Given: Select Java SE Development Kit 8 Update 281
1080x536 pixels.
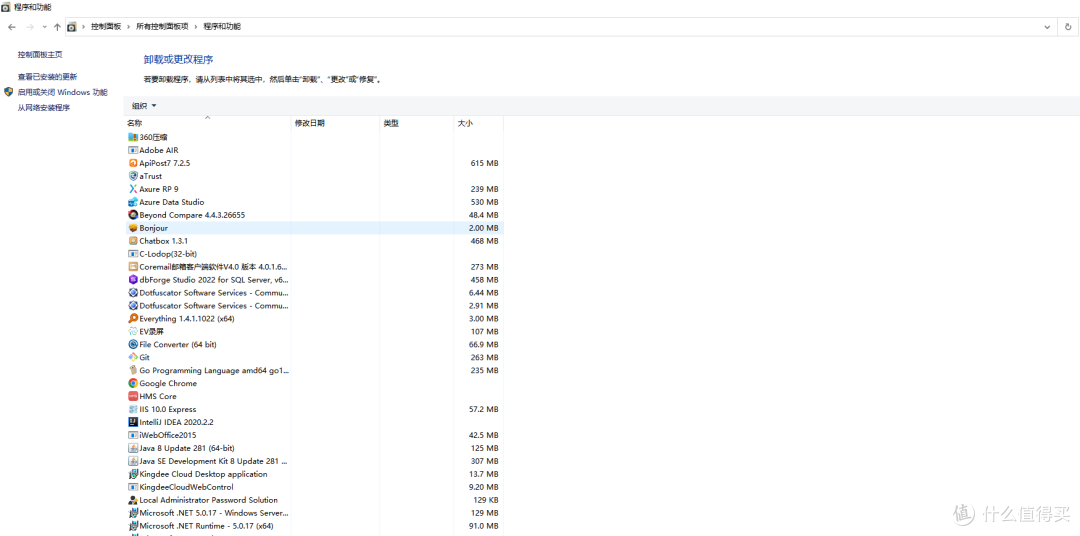Looking at the screenshot, I should [x=313, y=461].
